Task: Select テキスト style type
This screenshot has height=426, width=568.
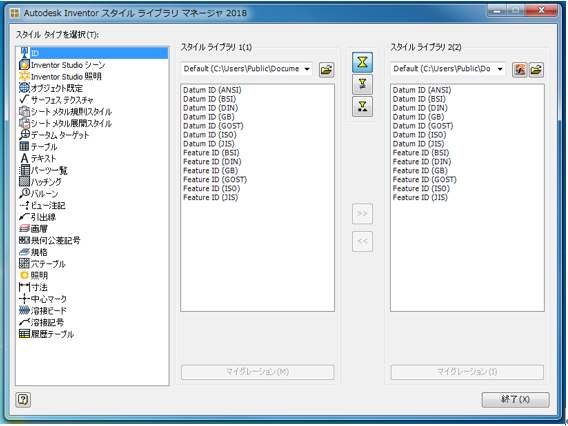Action: pos(38,158)
